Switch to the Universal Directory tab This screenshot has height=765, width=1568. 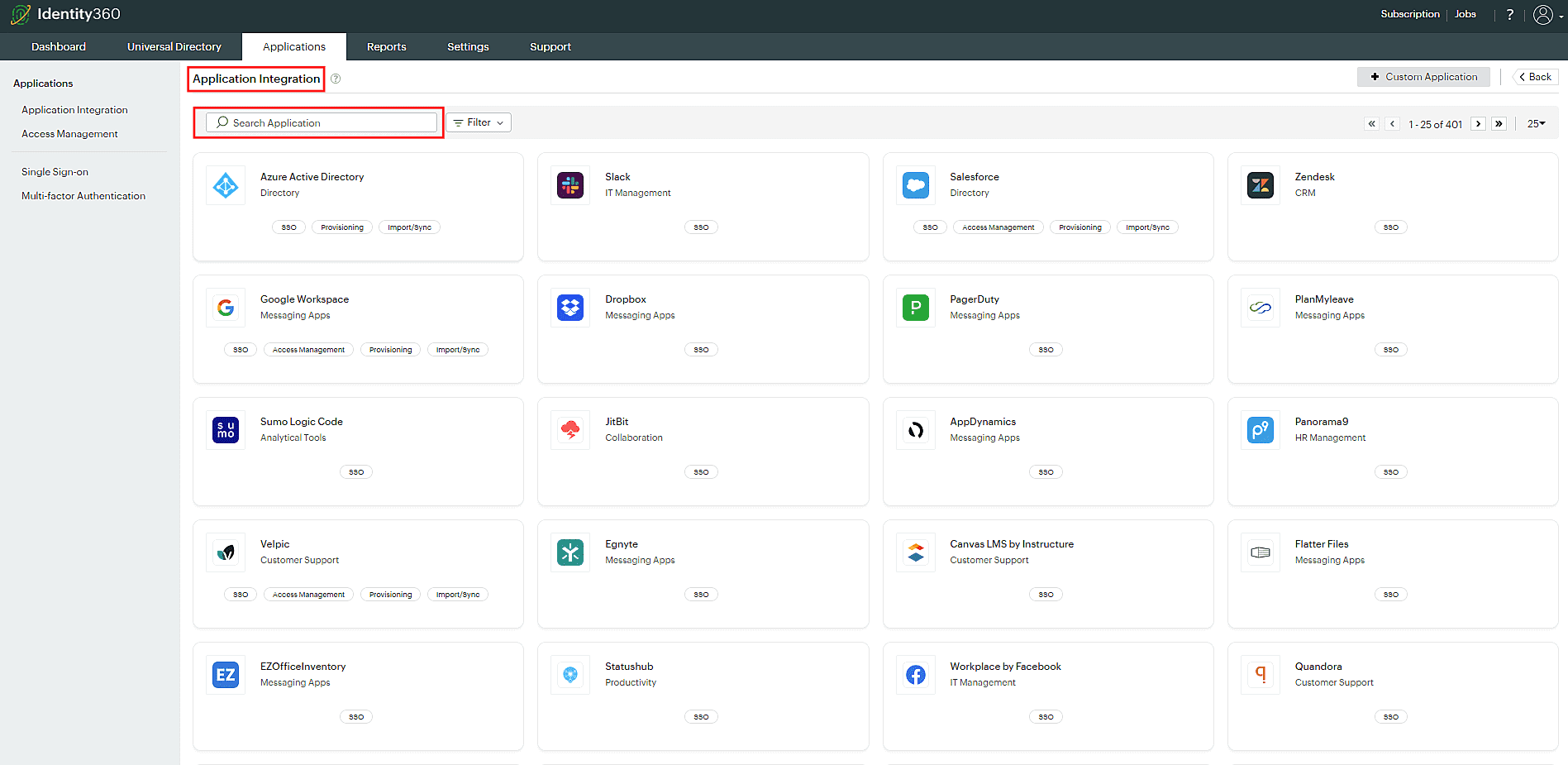174,47
